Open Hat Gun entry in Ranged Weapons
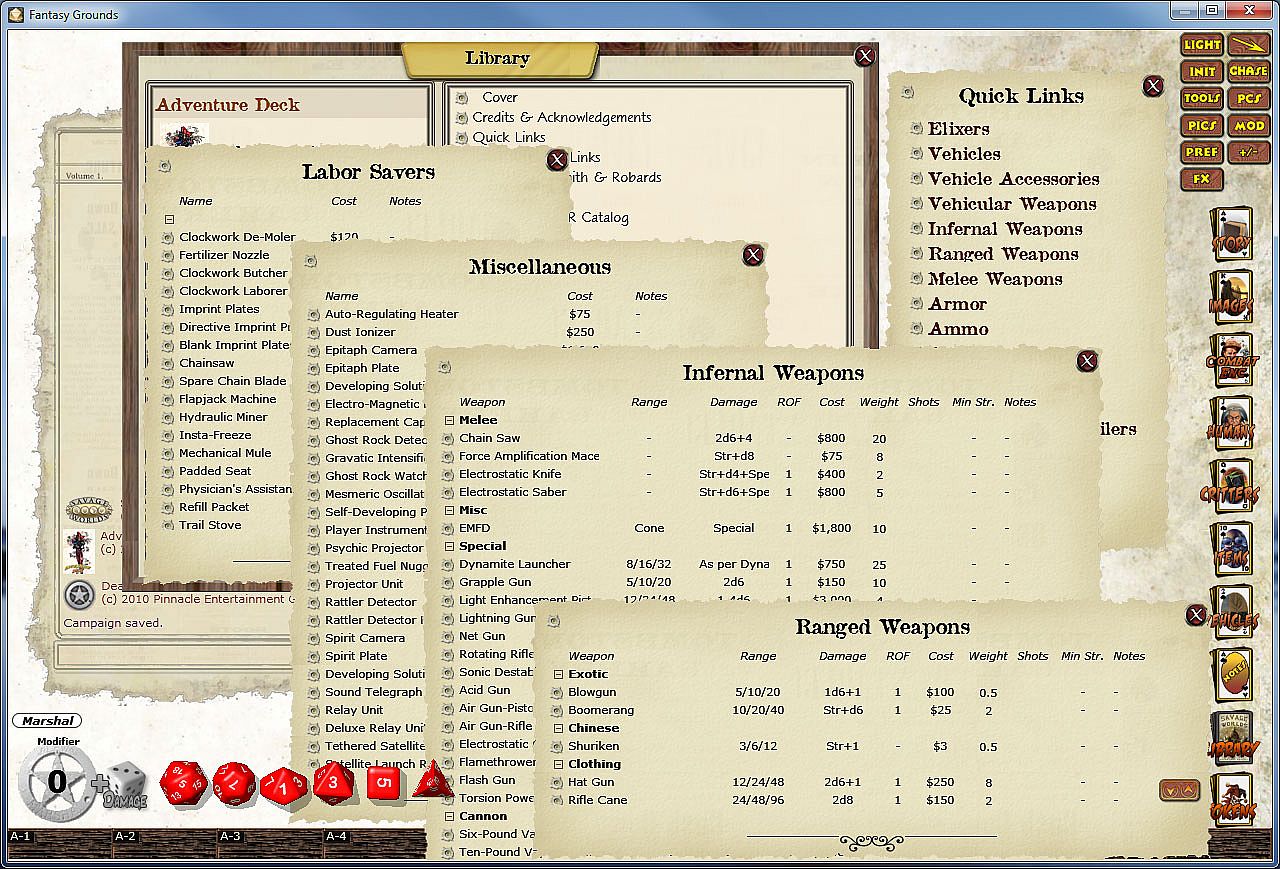This screenshot has height=869, width=1280. 591,782
